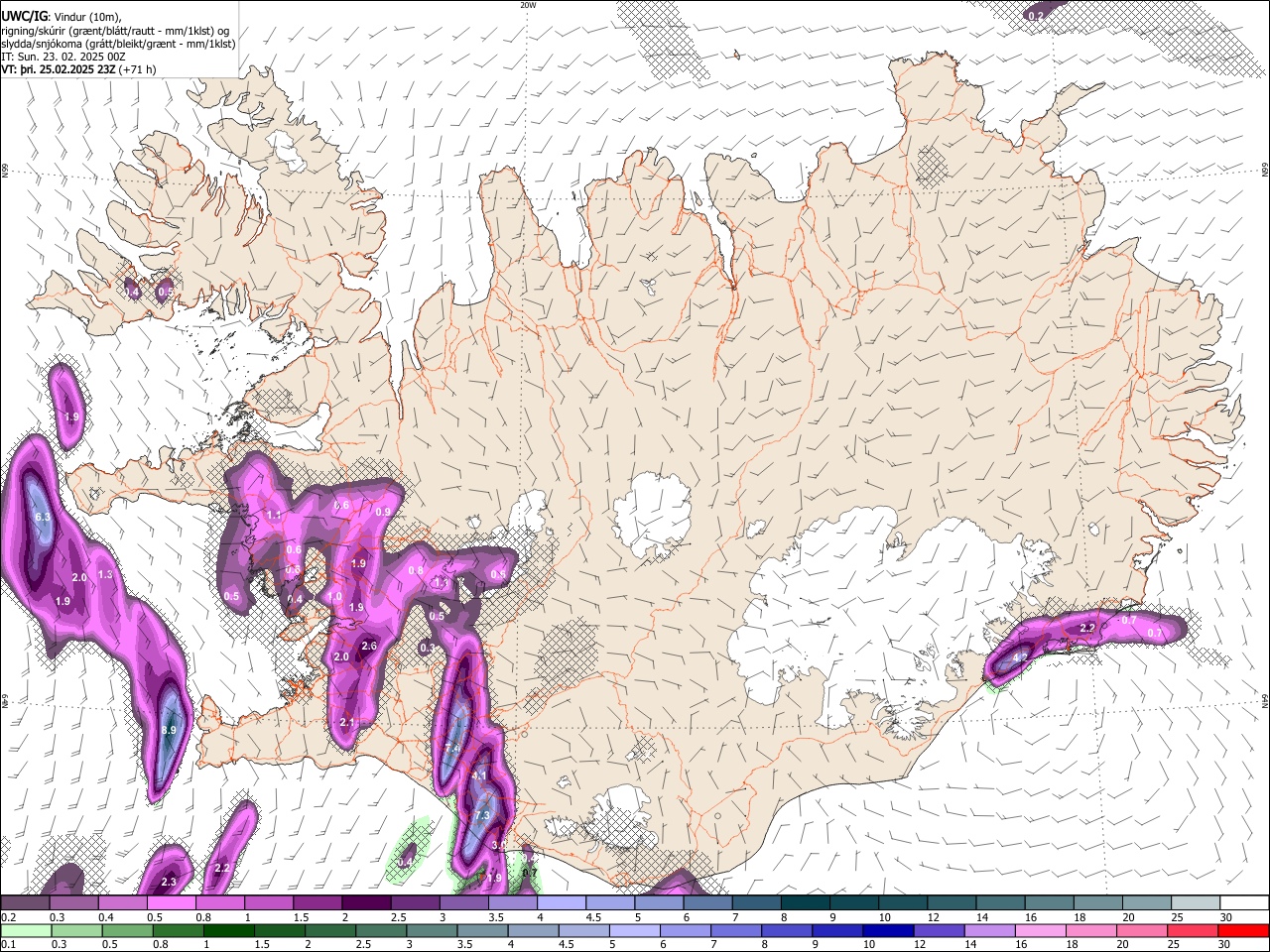Click the 'slydda/snjókoma' legend description line
Image resolution: width=1270 pixels, height=952 pixels.
[118, 44]
